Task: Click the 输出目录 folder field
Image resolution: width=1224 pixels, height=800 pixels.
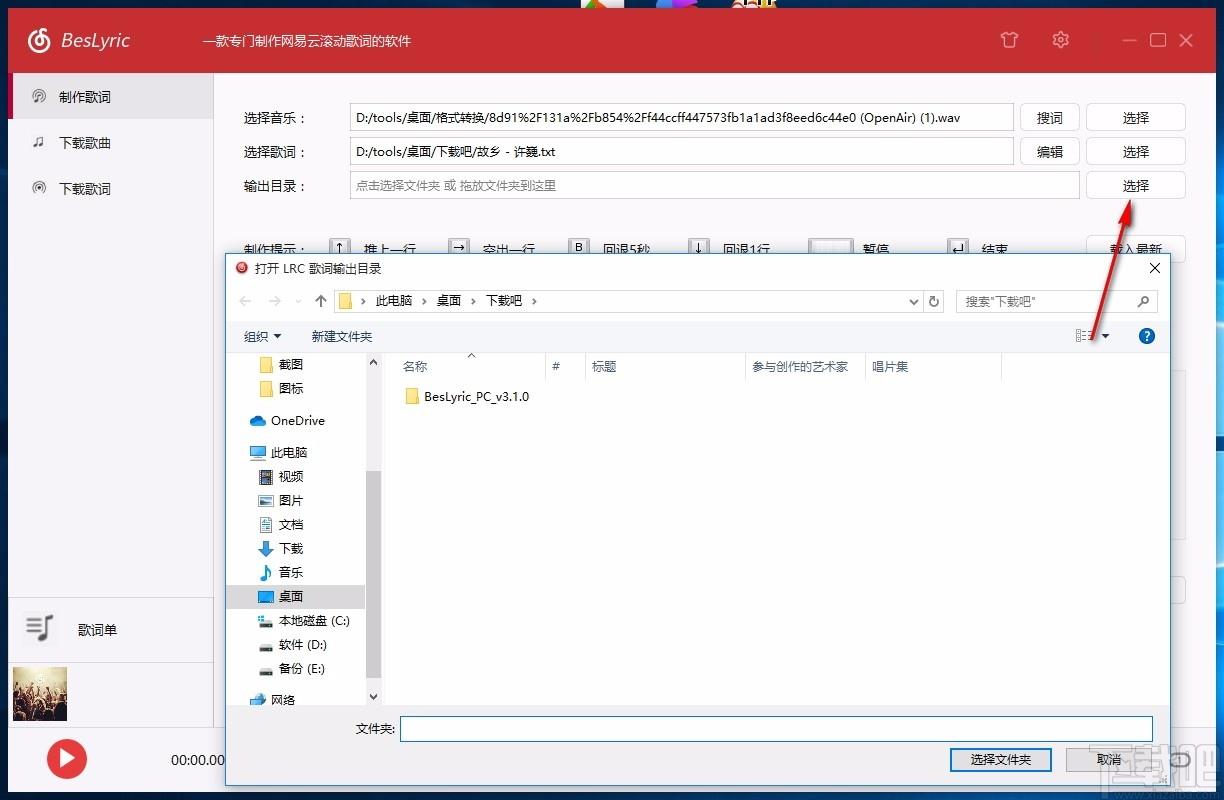Action: click(714, 186)
